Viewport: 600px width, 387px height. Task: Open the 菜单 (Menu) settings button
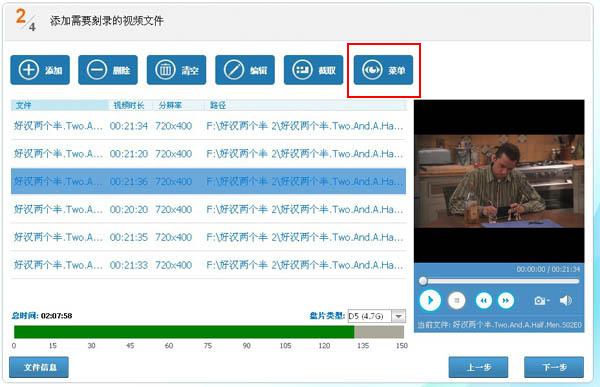383,70
